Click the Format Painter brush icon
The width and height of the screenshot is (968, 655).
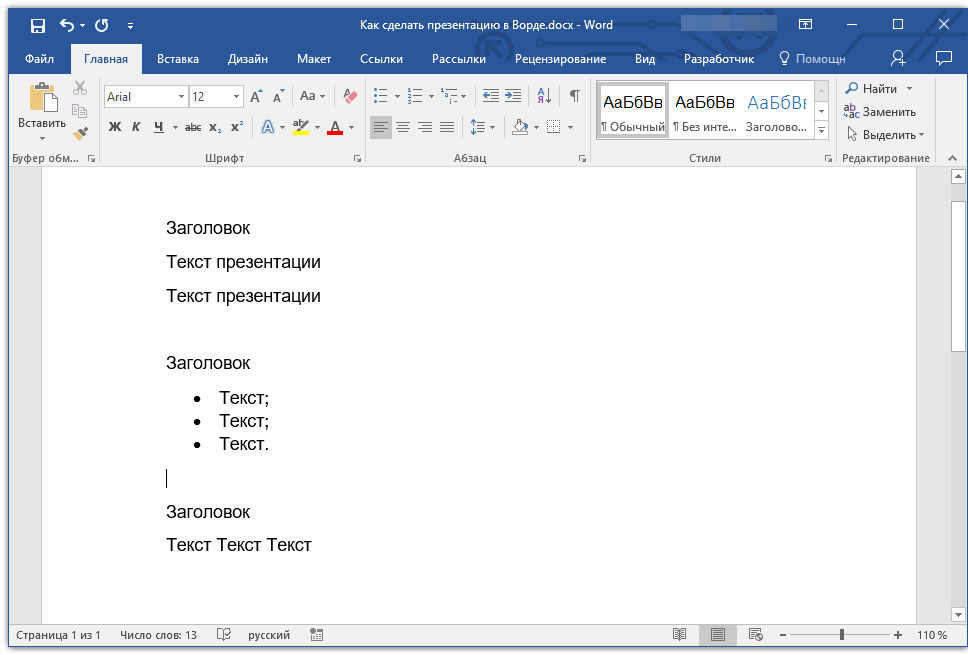[x=80, y=133]
